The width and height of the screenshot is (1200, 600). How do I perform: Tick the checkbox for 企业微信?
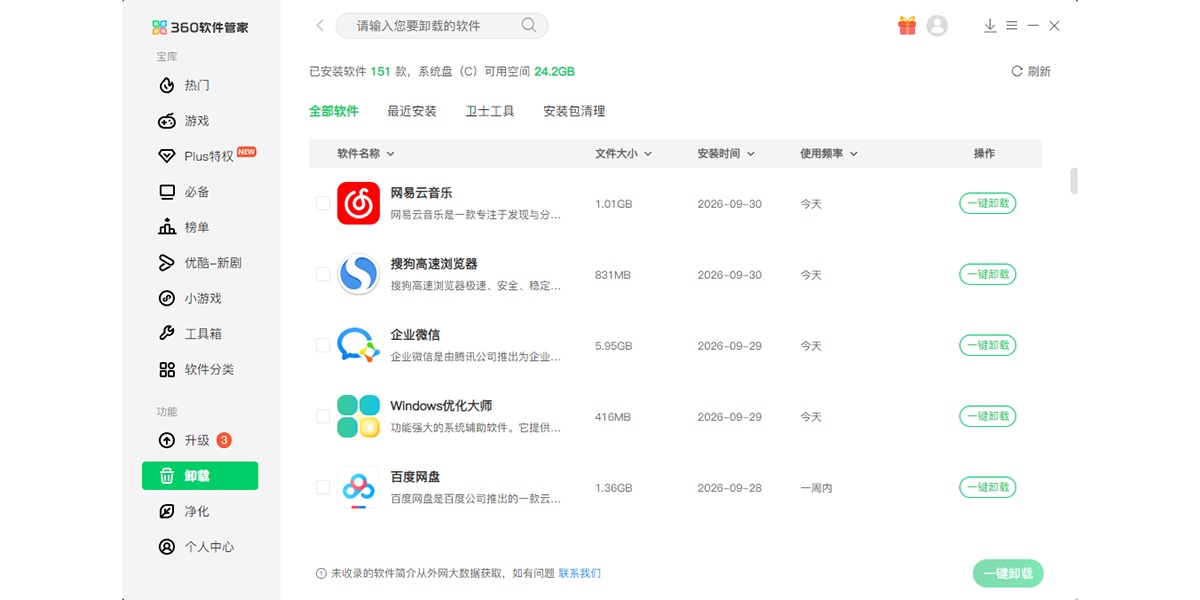(x=323, y=345)
